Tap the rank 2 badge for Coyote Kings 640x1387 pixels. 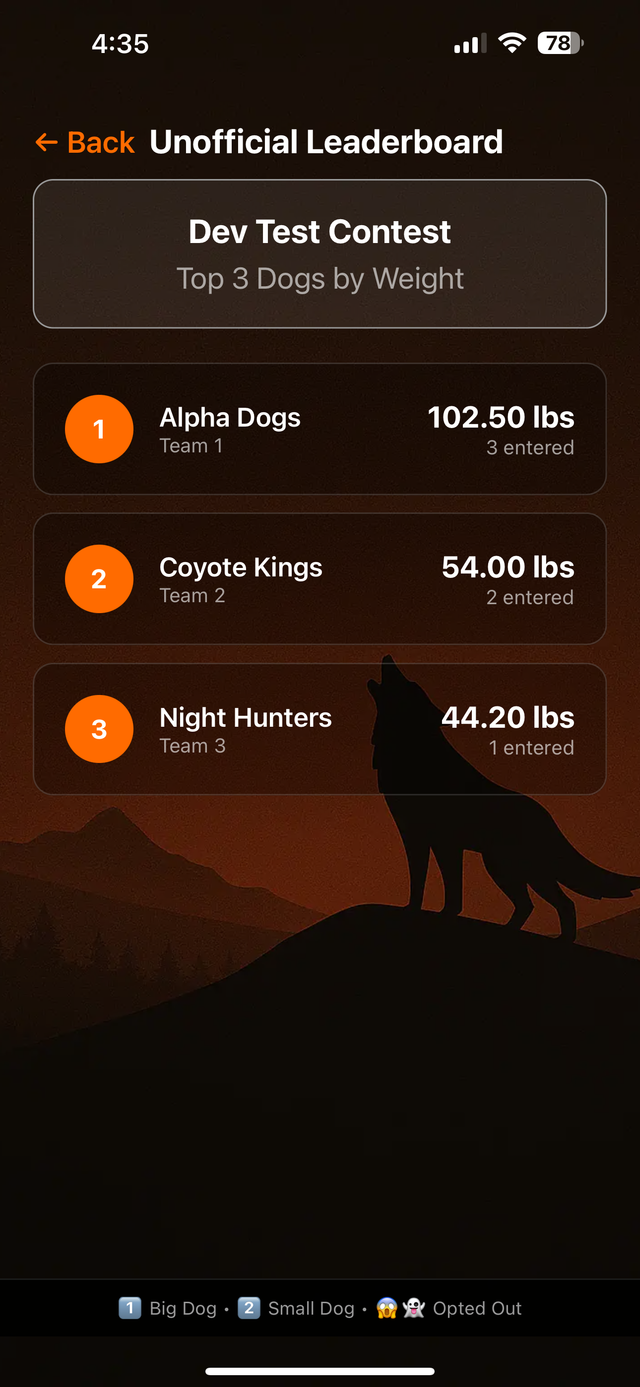pos(99,579)
